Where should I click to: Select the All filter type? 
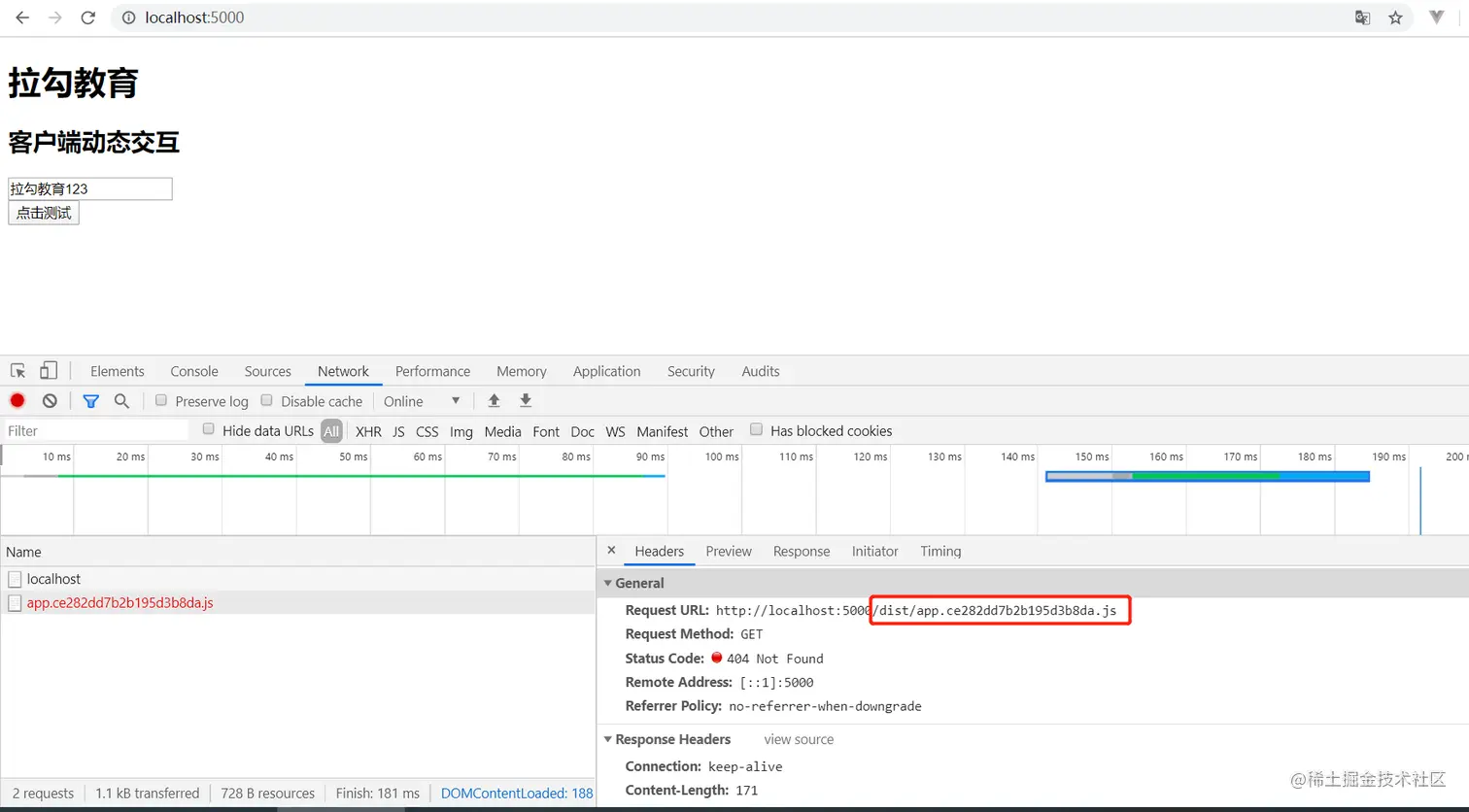[x=331, y=431]
